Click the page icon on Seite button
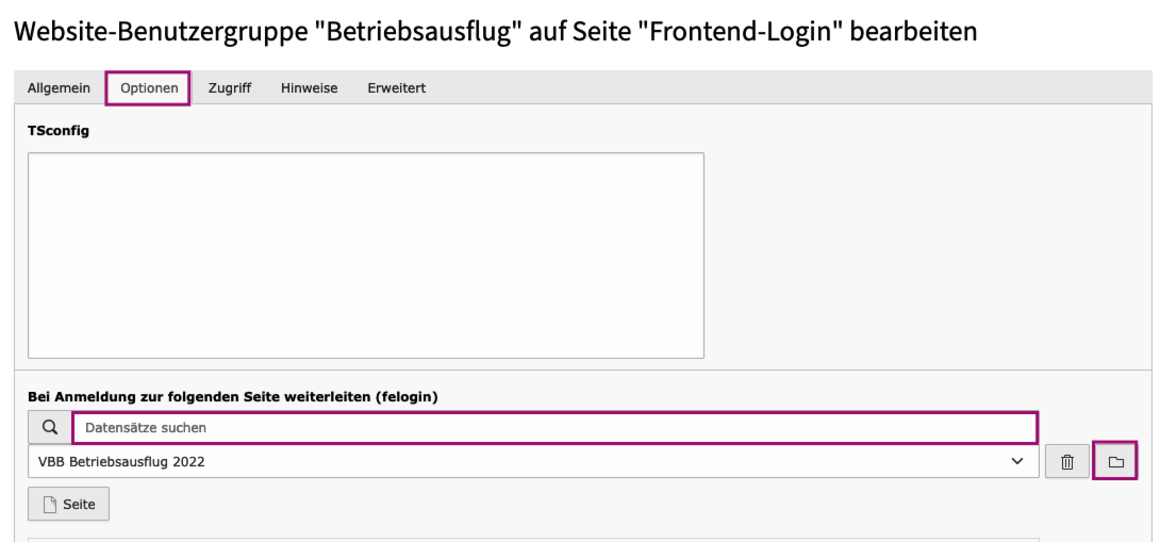Image resolution: width=1160 pixels, height=542 pixels. [47, 505]
